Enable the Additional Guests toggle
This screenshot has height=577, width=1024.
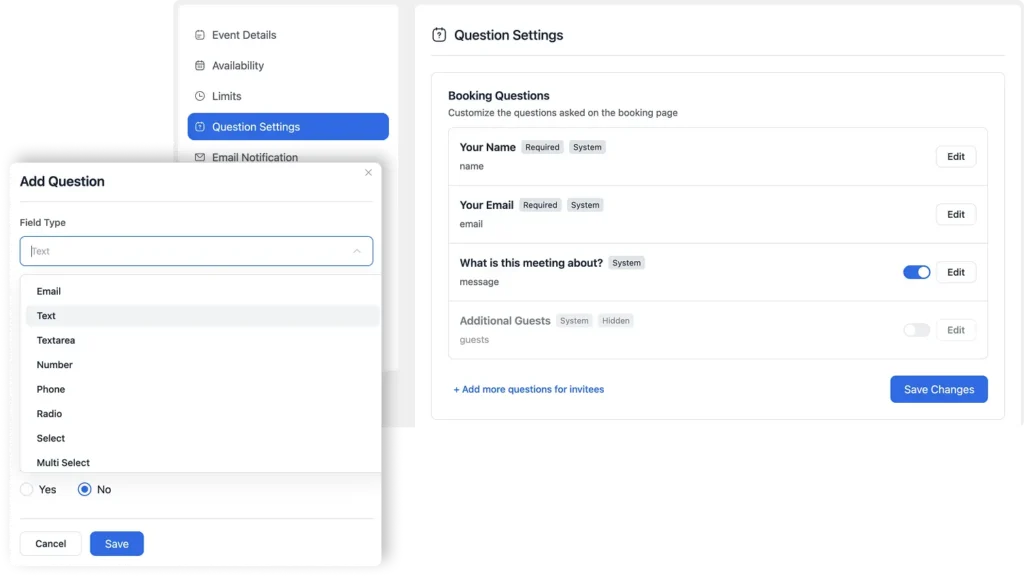(916, 330)
